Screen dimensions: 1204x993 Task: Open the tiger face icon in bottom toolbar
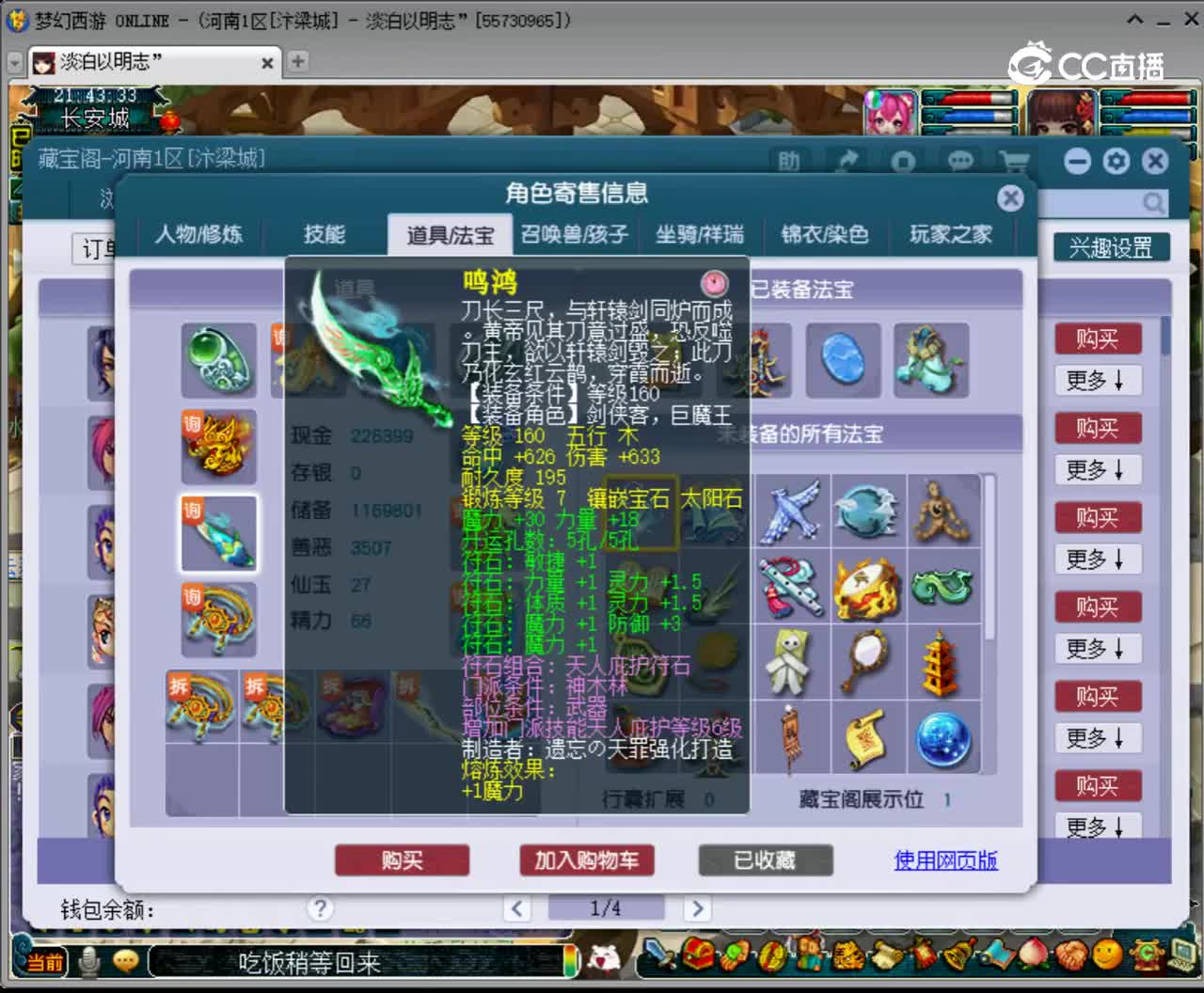(x=848, y=955)
